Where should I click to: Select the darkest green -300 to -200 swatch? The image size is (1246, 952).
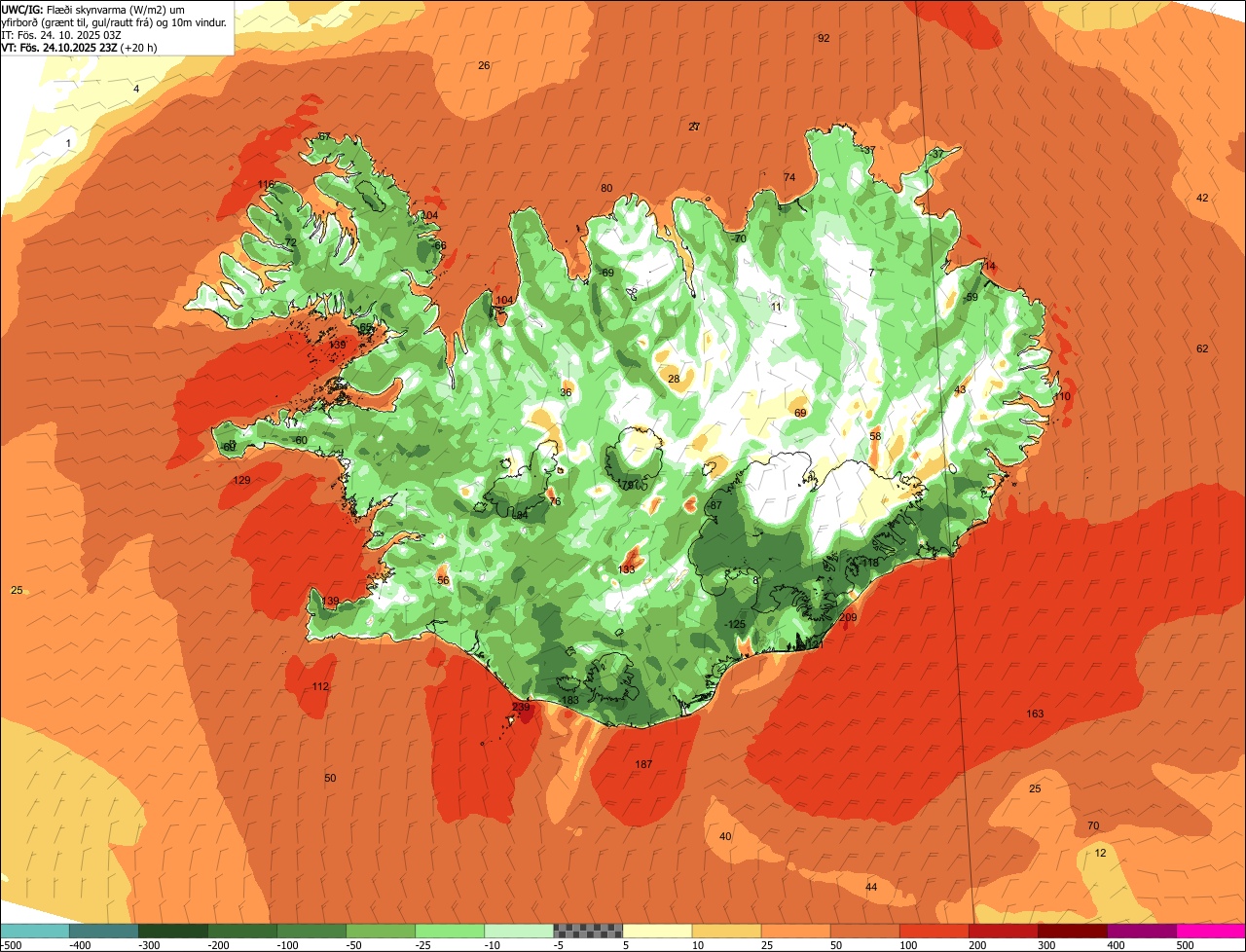pos(173,931)
